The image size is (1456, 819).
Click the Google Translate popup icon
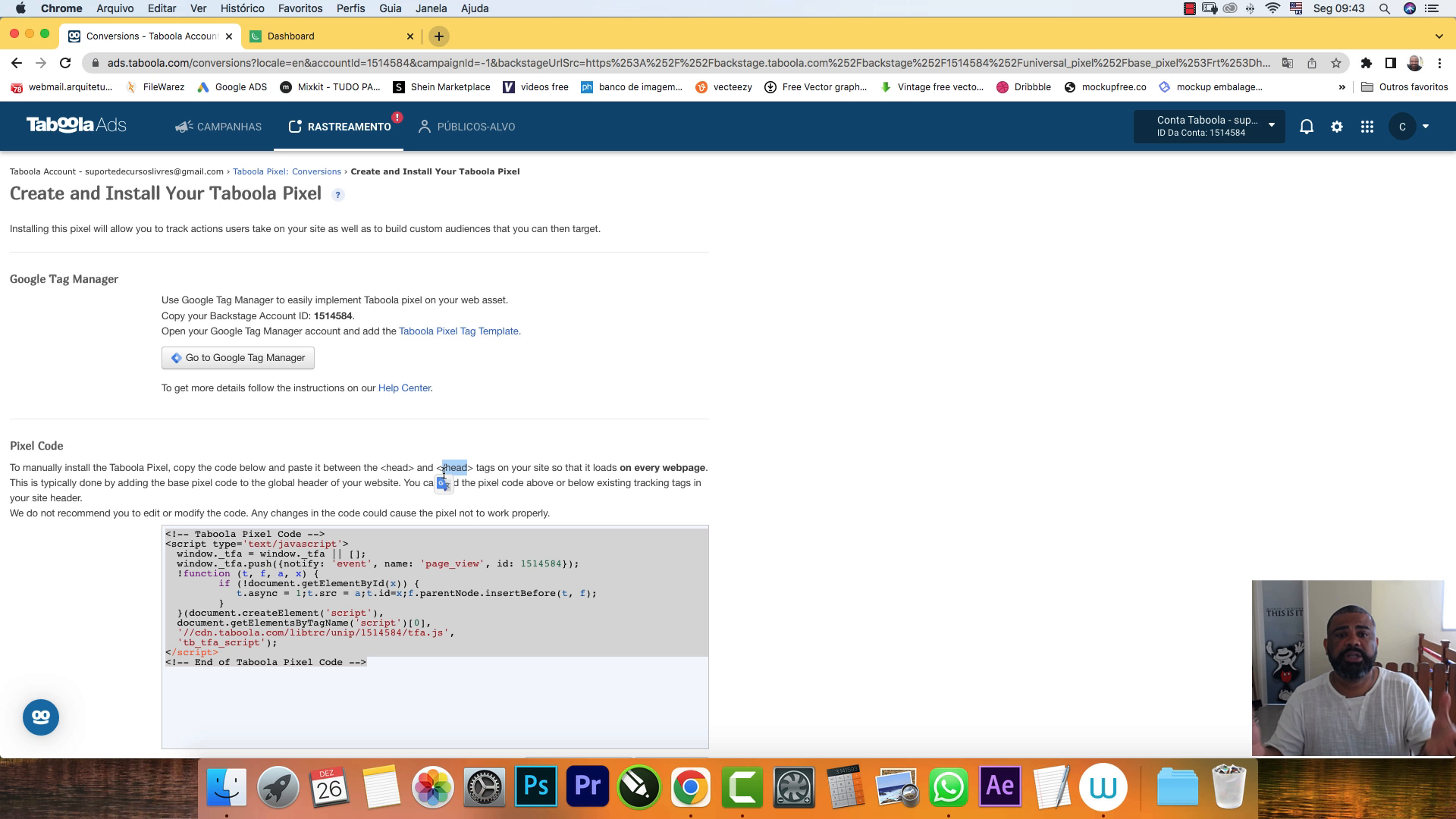tap(444, 484)
